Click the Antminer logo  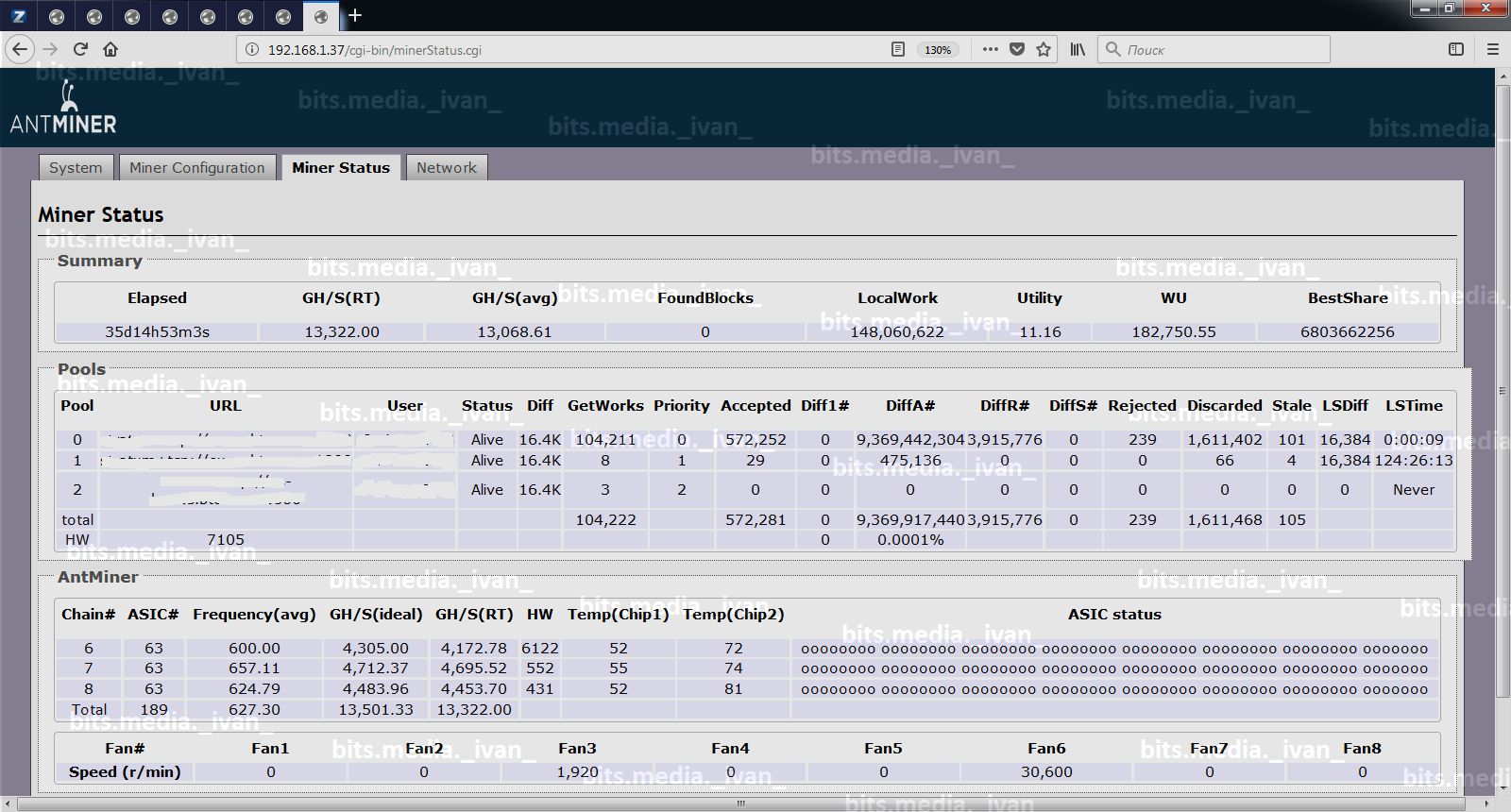coord(63,108)
